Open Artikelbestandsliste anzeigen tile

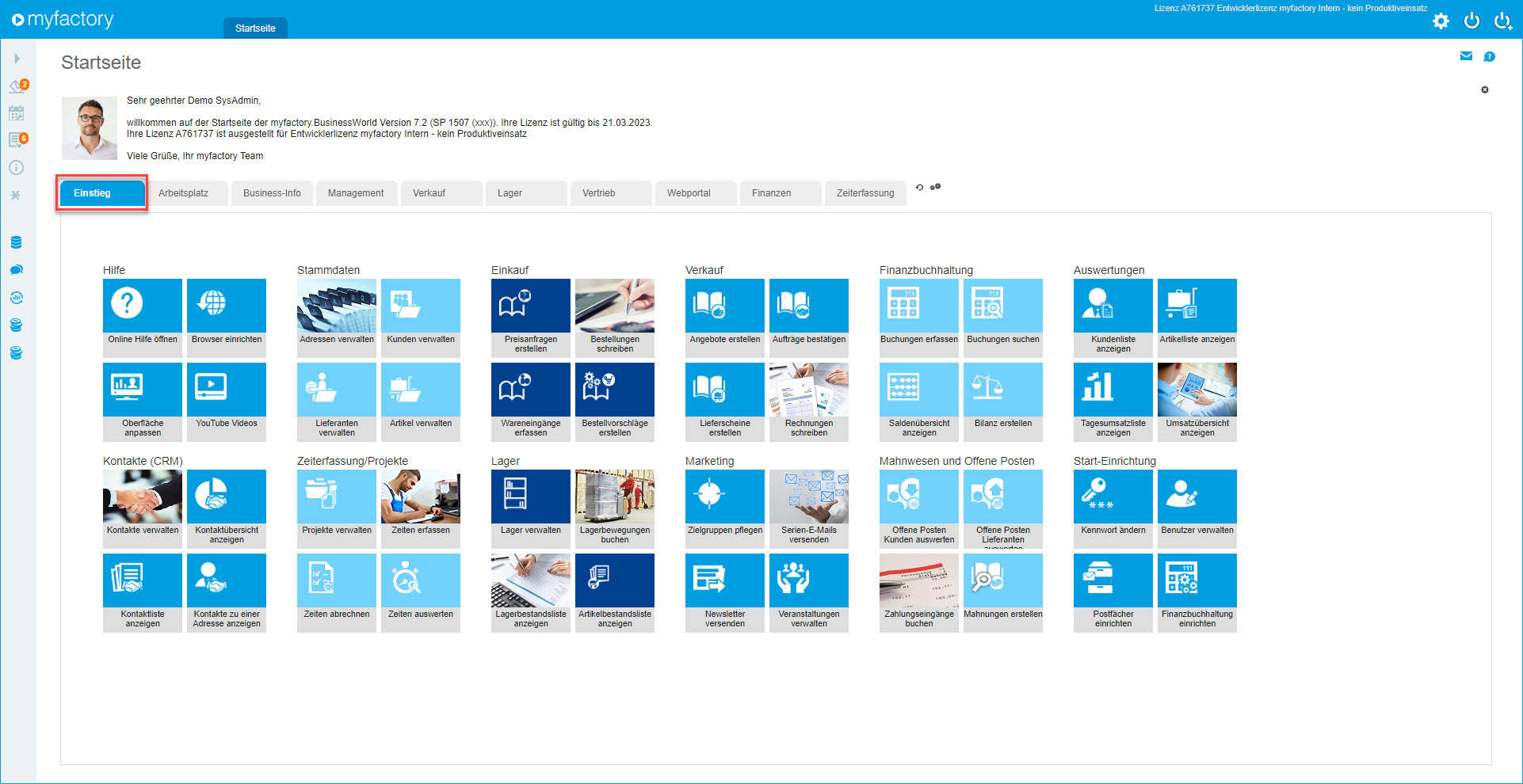click(615, 592)
